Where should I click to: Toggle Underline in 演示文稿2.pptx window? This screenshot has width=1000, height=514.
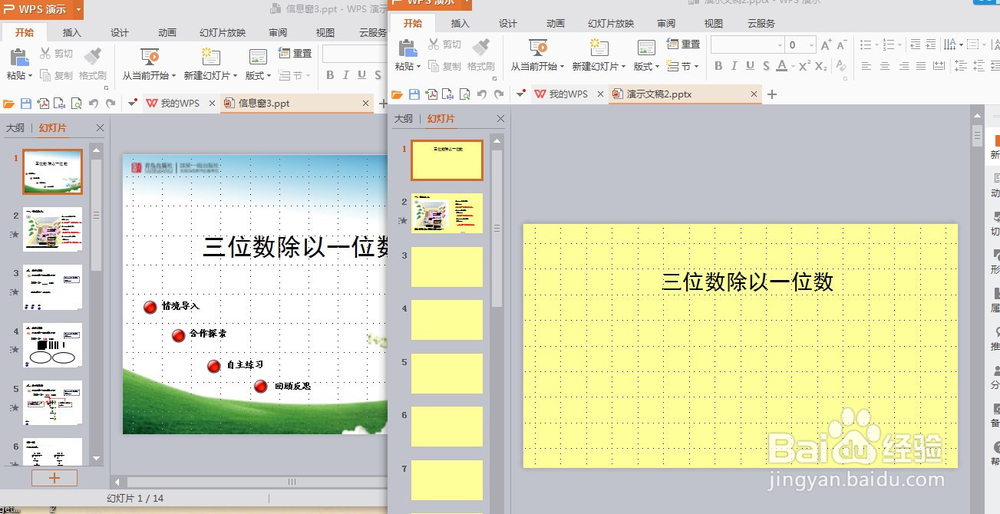click(750, 66)
